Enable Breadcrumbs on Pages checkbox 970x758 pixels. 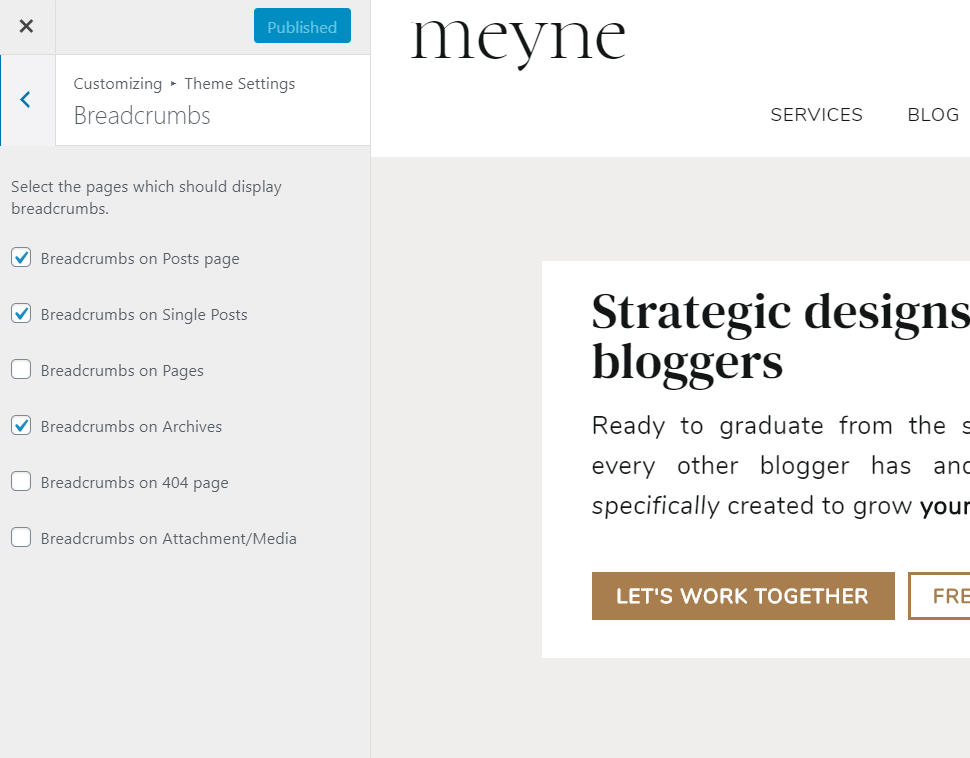(21, 369)
